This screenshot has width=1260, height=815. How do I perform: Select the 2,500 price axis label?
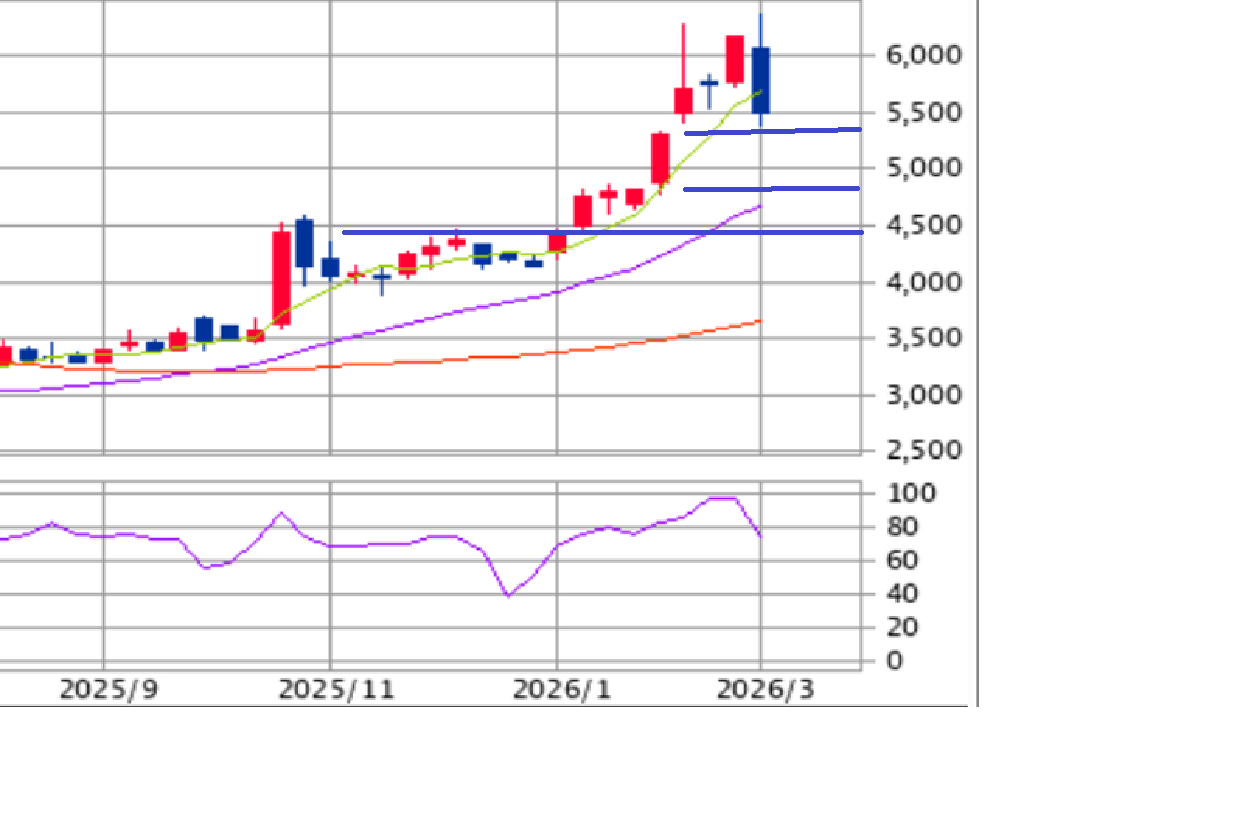click(x=924, y=451)
